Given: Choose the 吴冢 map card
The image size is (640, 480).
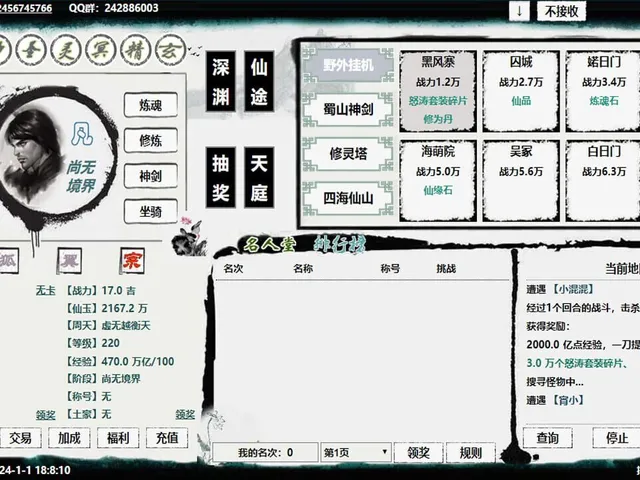Looking at the screenshot, I should (521, 181).
